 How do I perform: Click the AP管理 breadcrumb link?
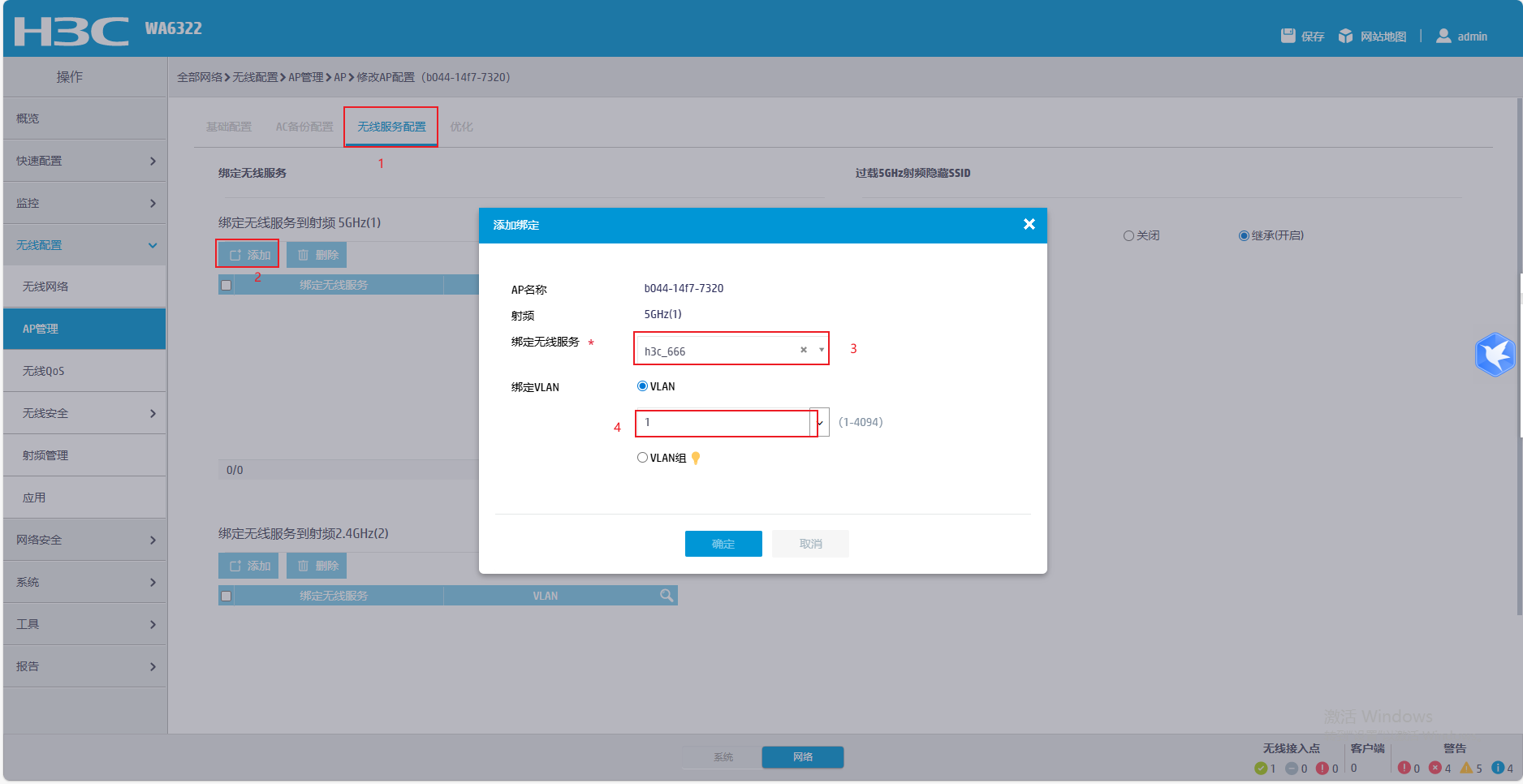(305, 77)
